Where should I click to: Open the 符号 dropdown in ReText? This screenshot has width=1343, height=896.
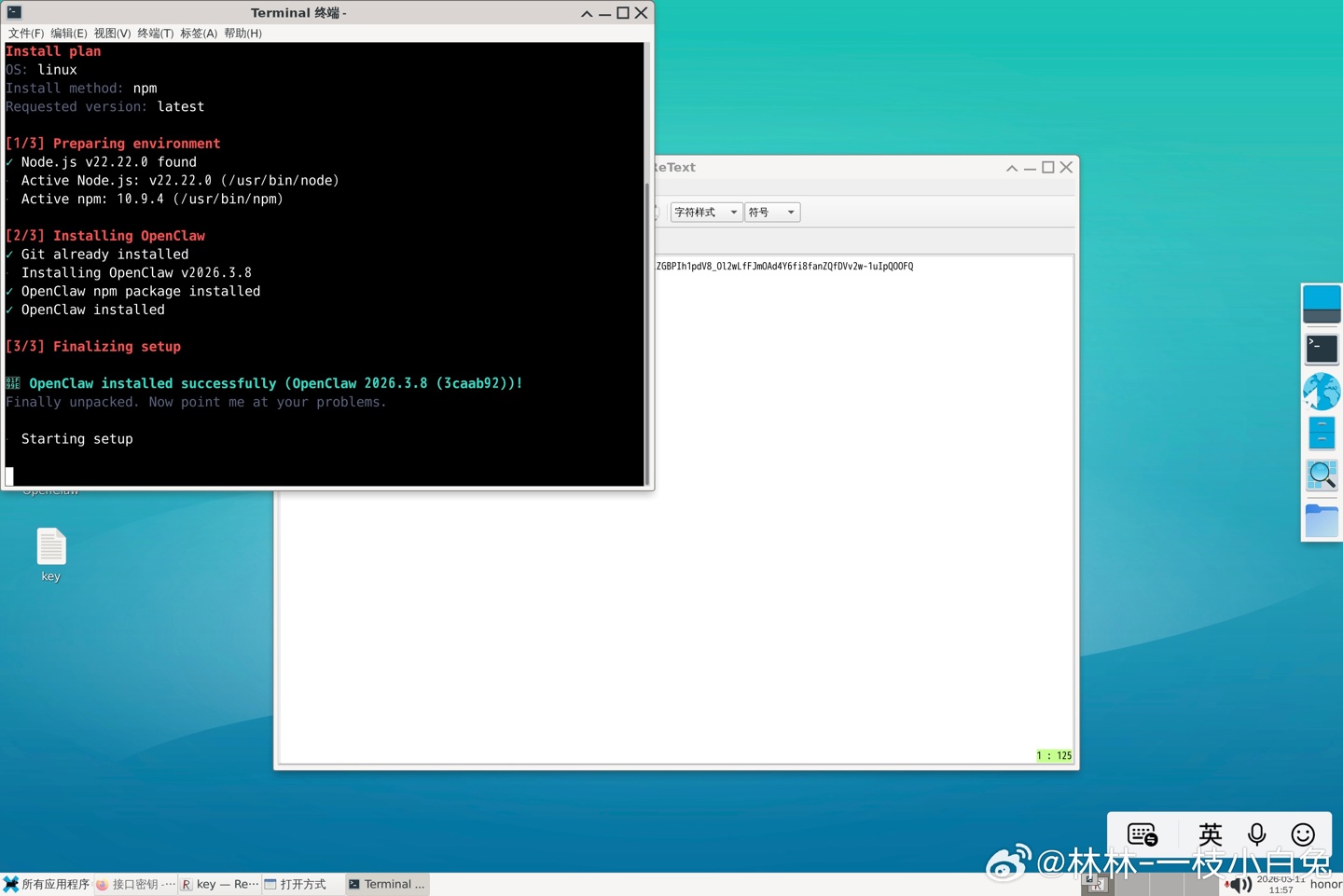(771, 212)
